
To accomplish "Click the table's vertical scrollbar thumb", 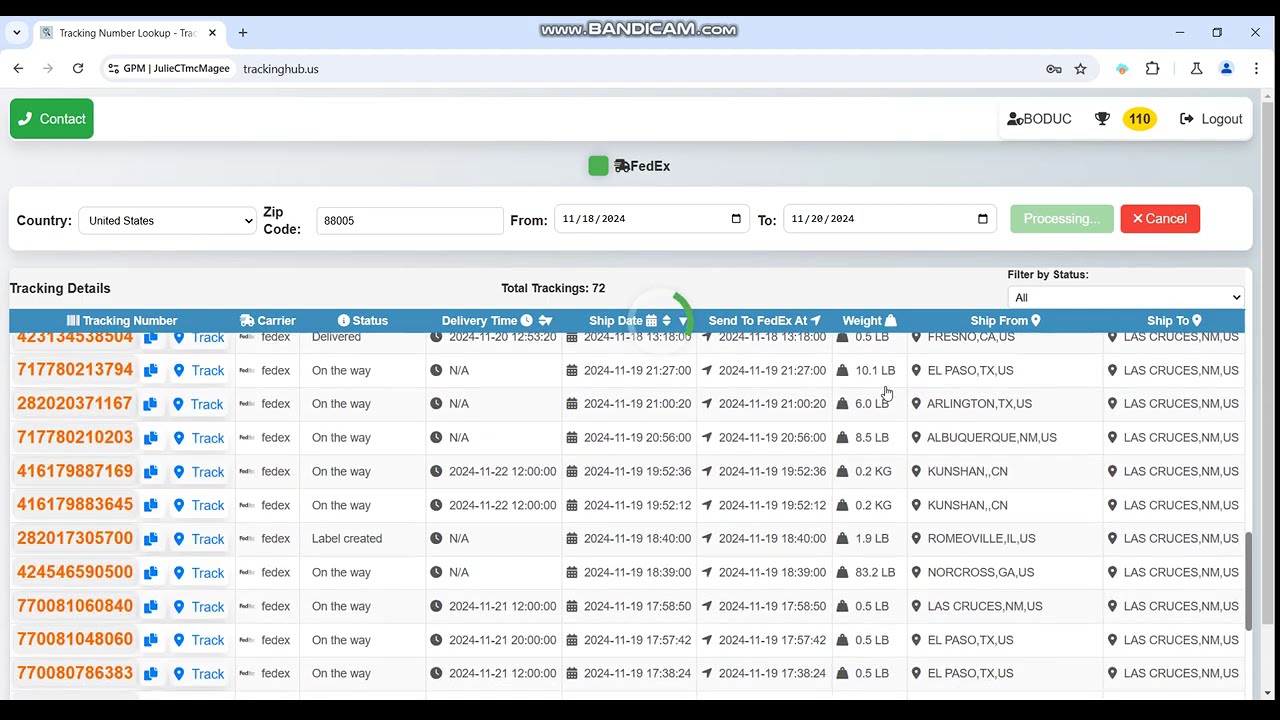I will (x=1248, y=581).
